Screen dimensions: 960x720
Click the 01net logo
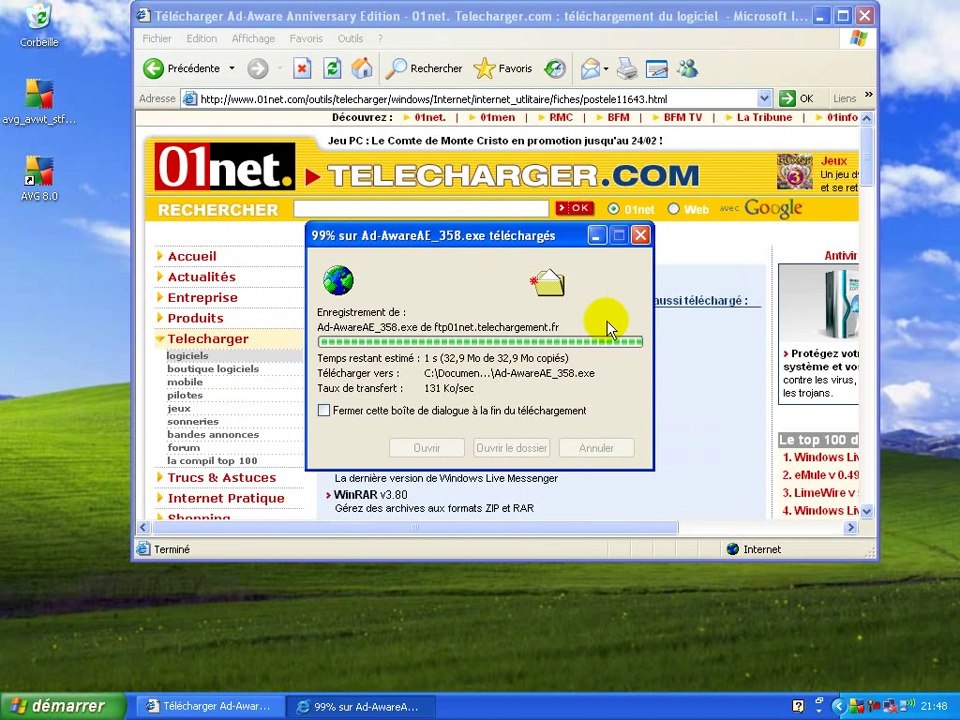(225, 167)
